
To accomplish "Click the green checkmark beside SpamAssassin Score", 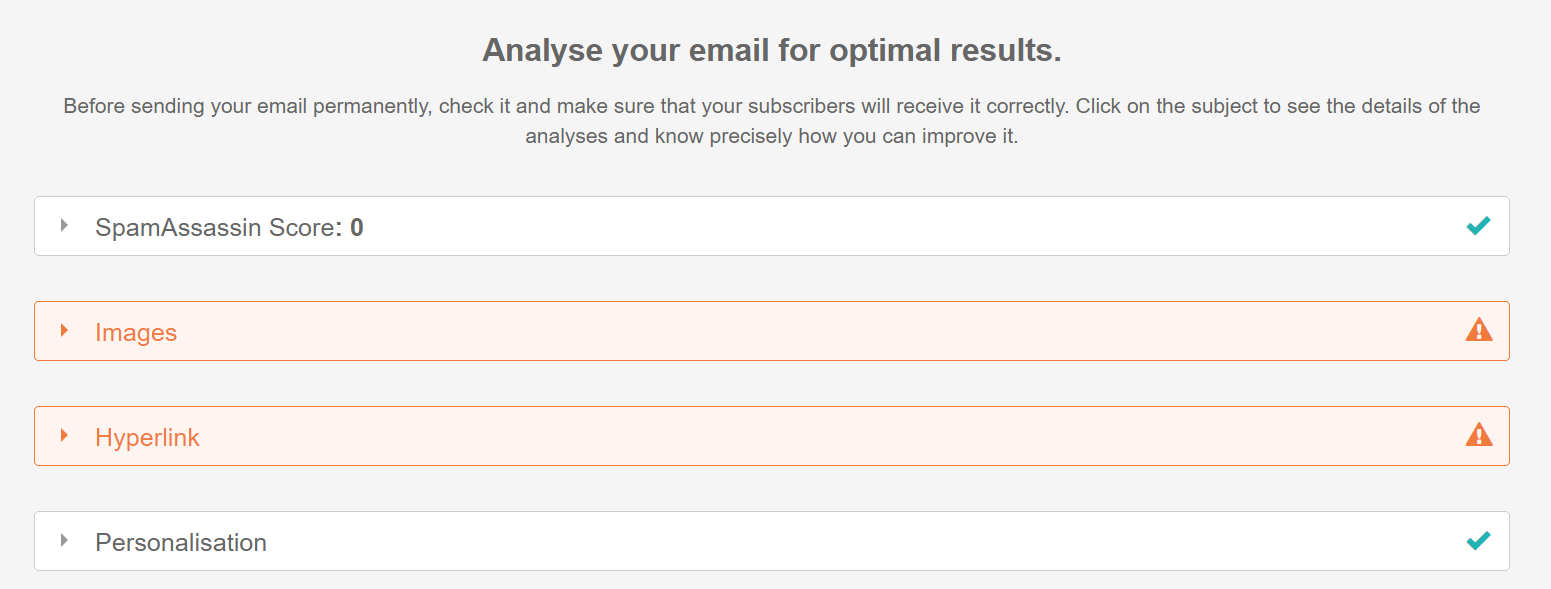I will tap(1478, 227).
